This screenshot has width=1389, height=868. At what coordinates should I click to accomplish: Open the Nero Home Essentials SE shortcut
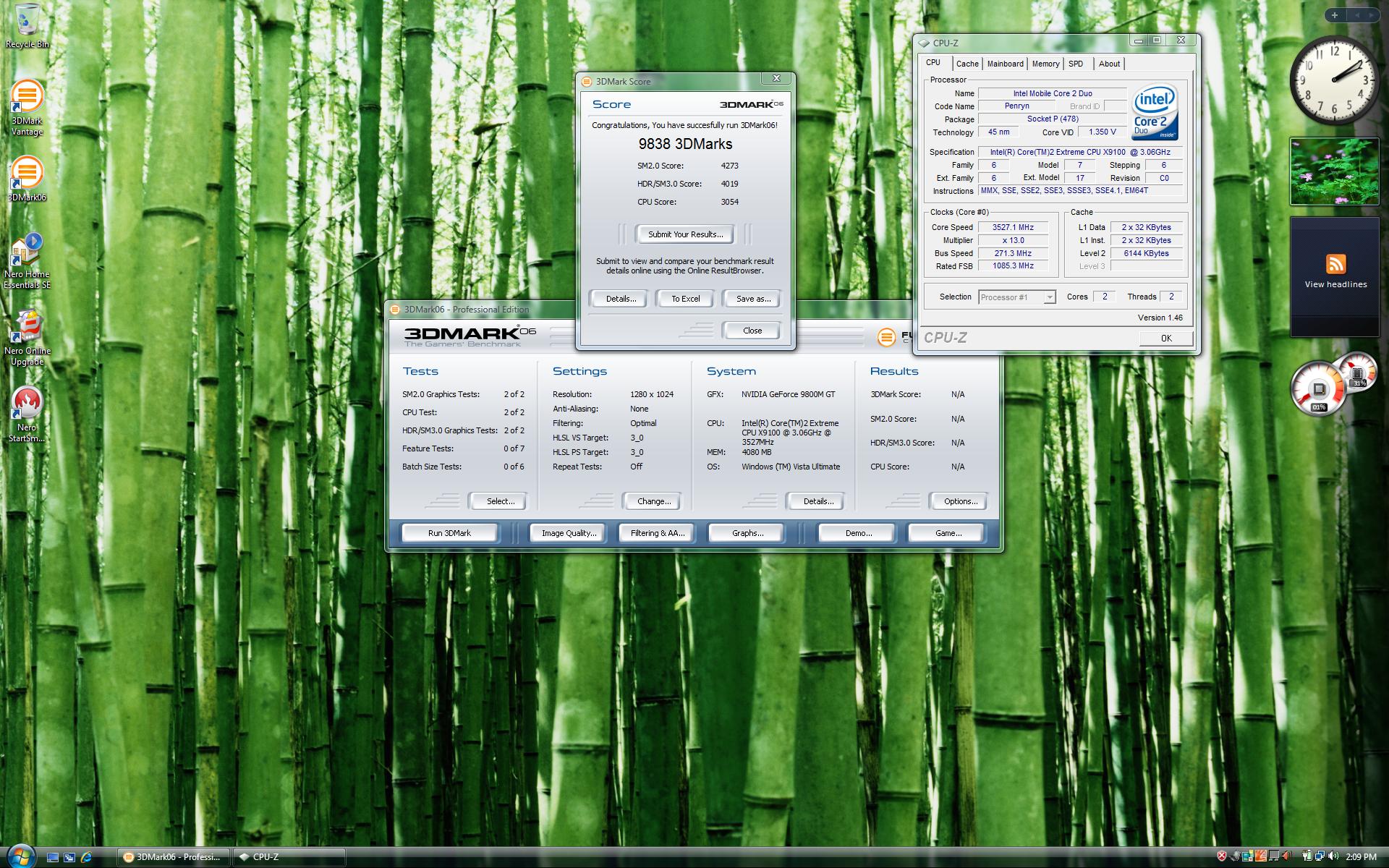(27, 260)
